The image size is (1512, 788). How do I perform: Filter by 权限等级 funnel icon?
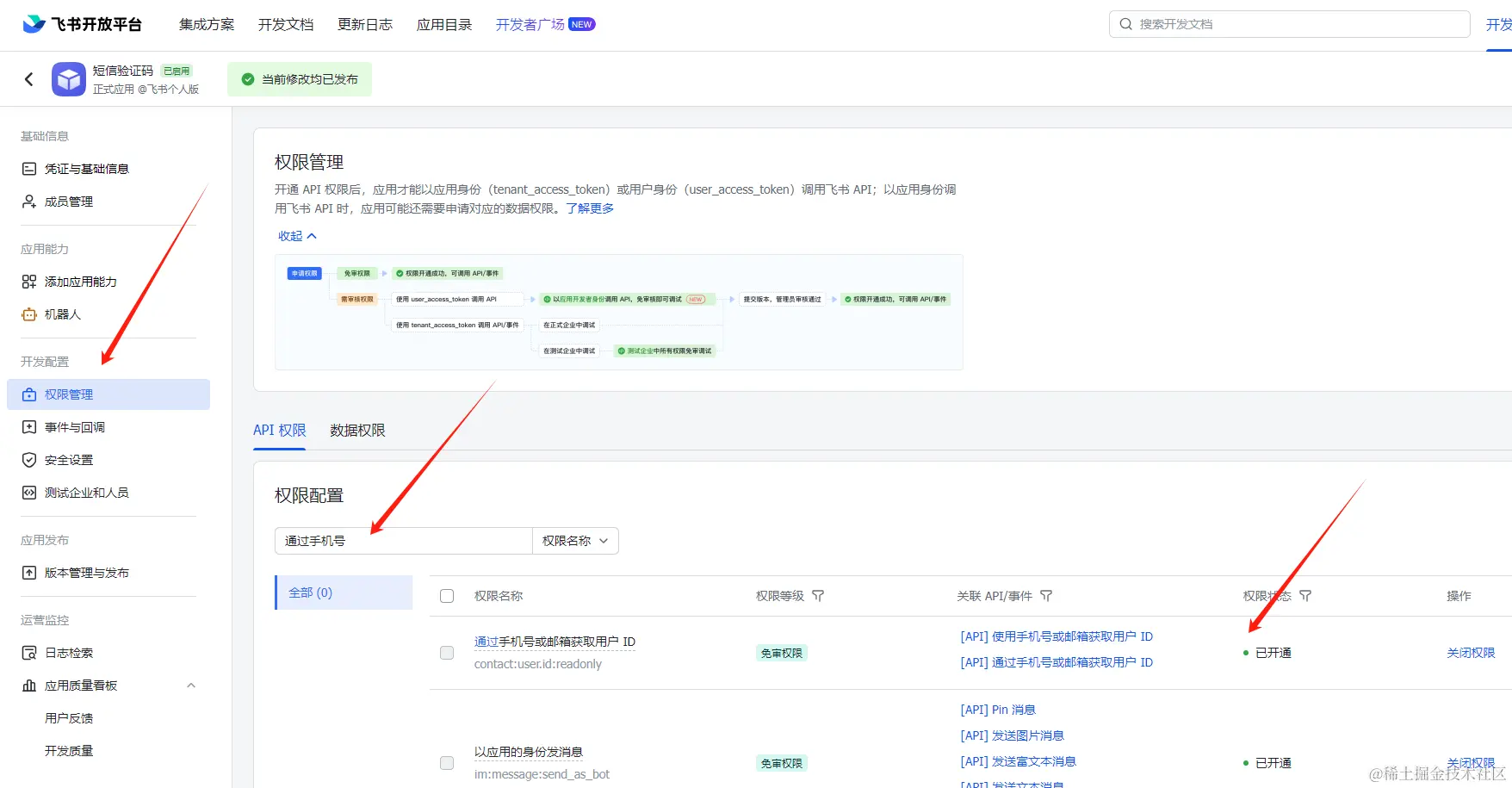click(818, 596)
